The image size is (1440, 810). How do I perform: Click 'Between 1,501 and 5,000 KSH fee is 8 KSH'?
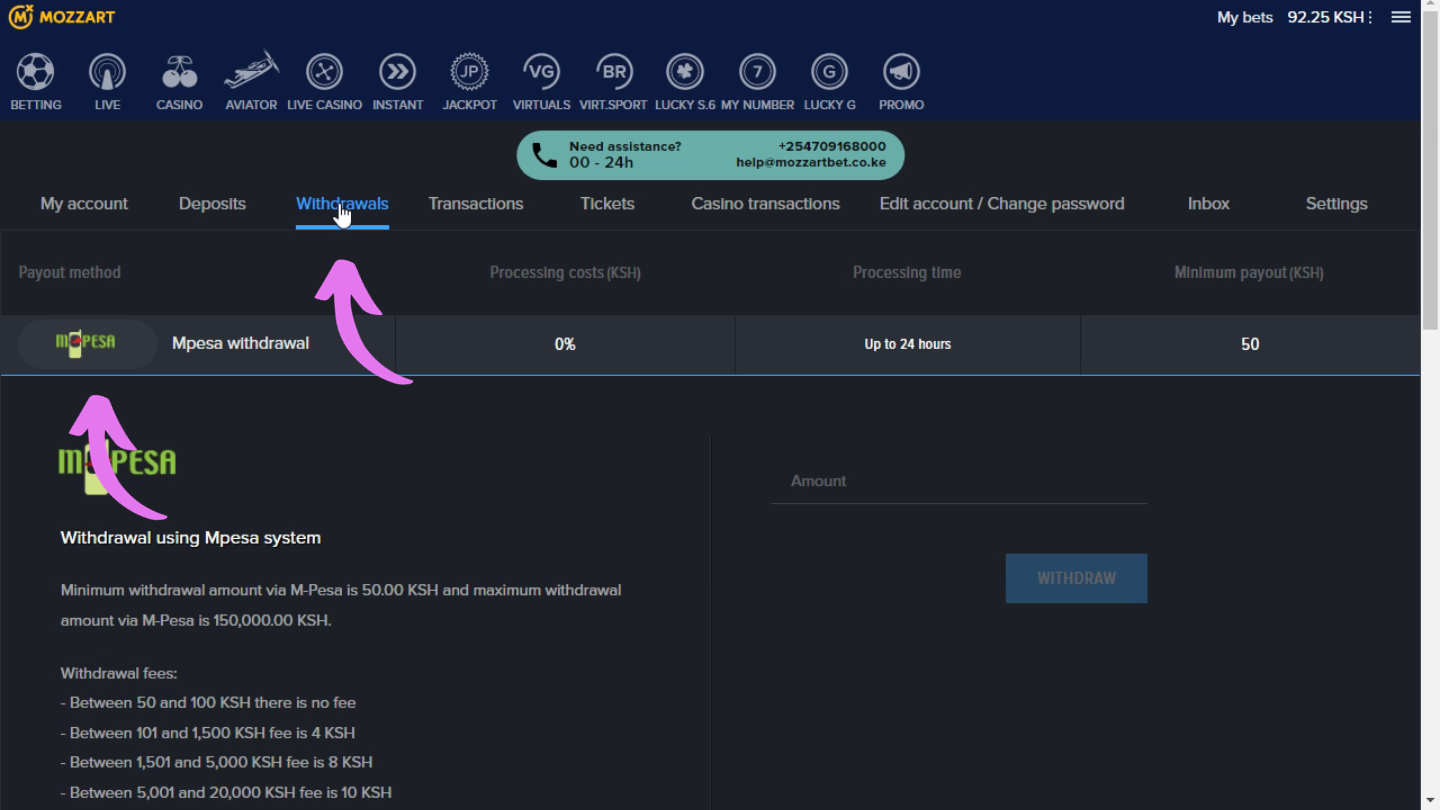point(216,762)
